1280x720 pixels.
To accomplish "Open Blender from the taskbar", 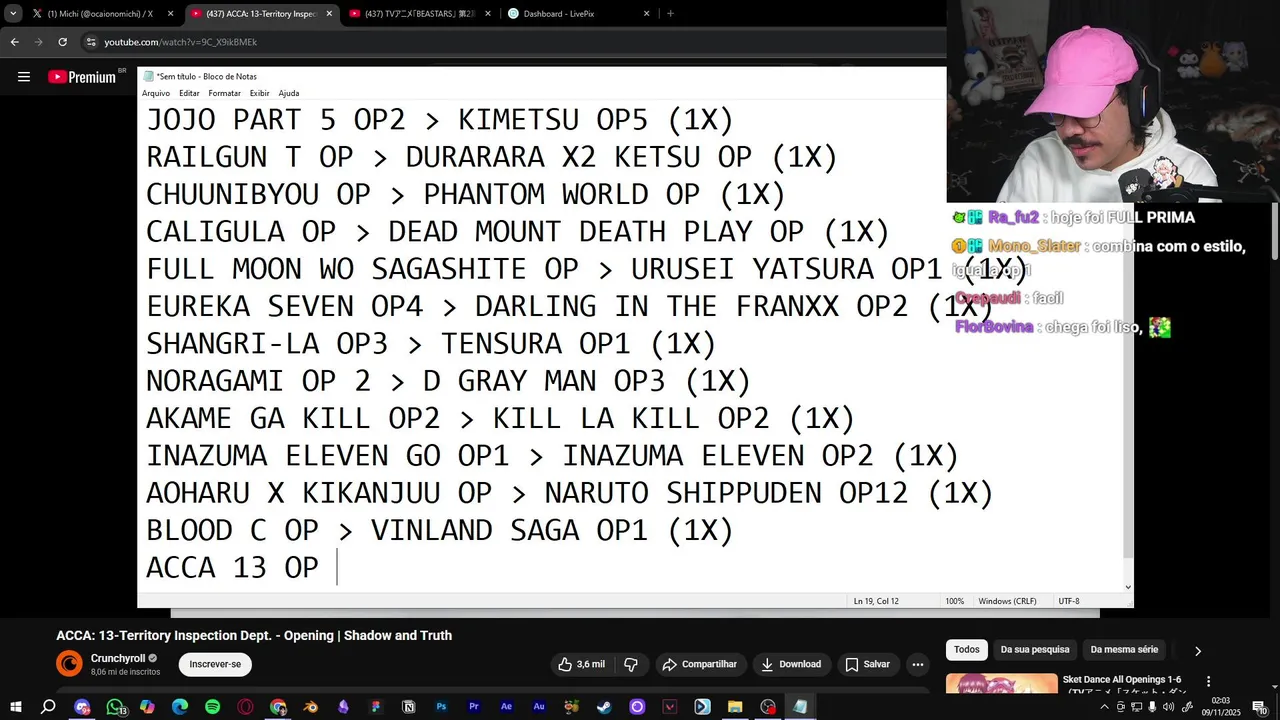I will 311,707.
